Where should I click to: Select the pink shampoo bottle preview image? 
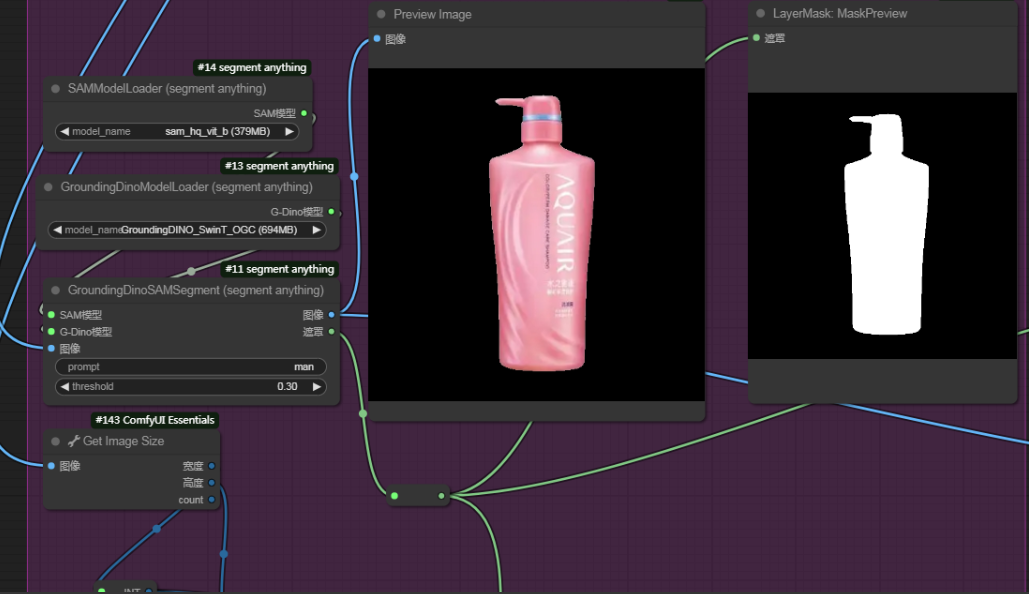[x=536, y=234]
